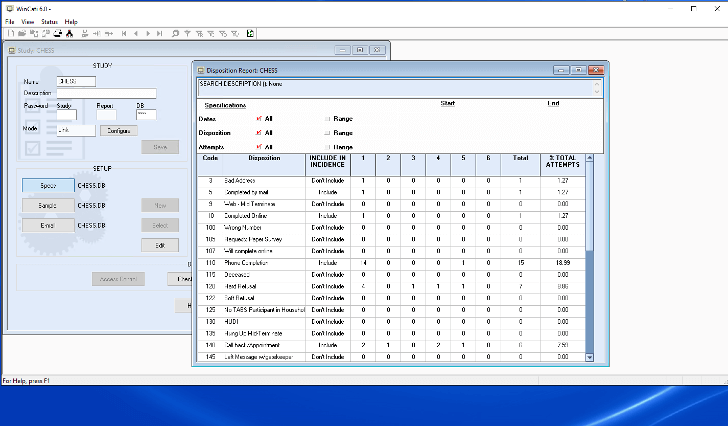The width and height of the screenshot is (728, 426).
Task: Open the Status menu
Action: click(49, 22)
